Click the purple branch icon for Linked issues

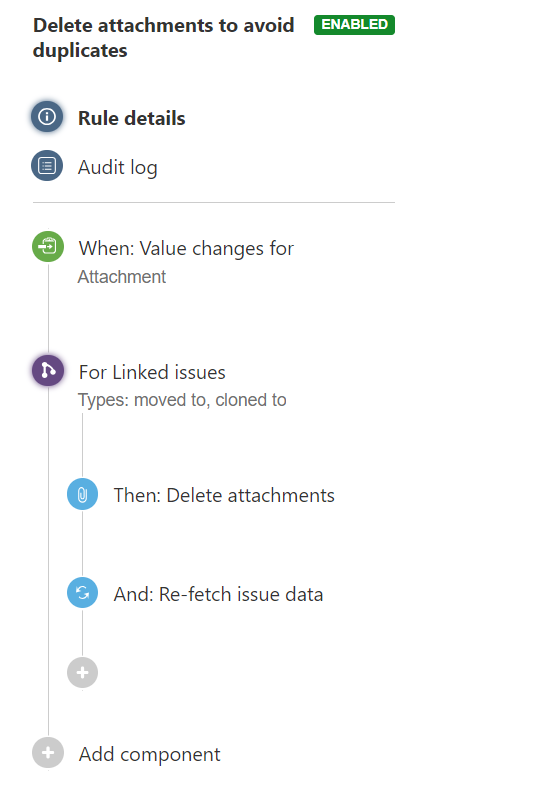(48, 370)
